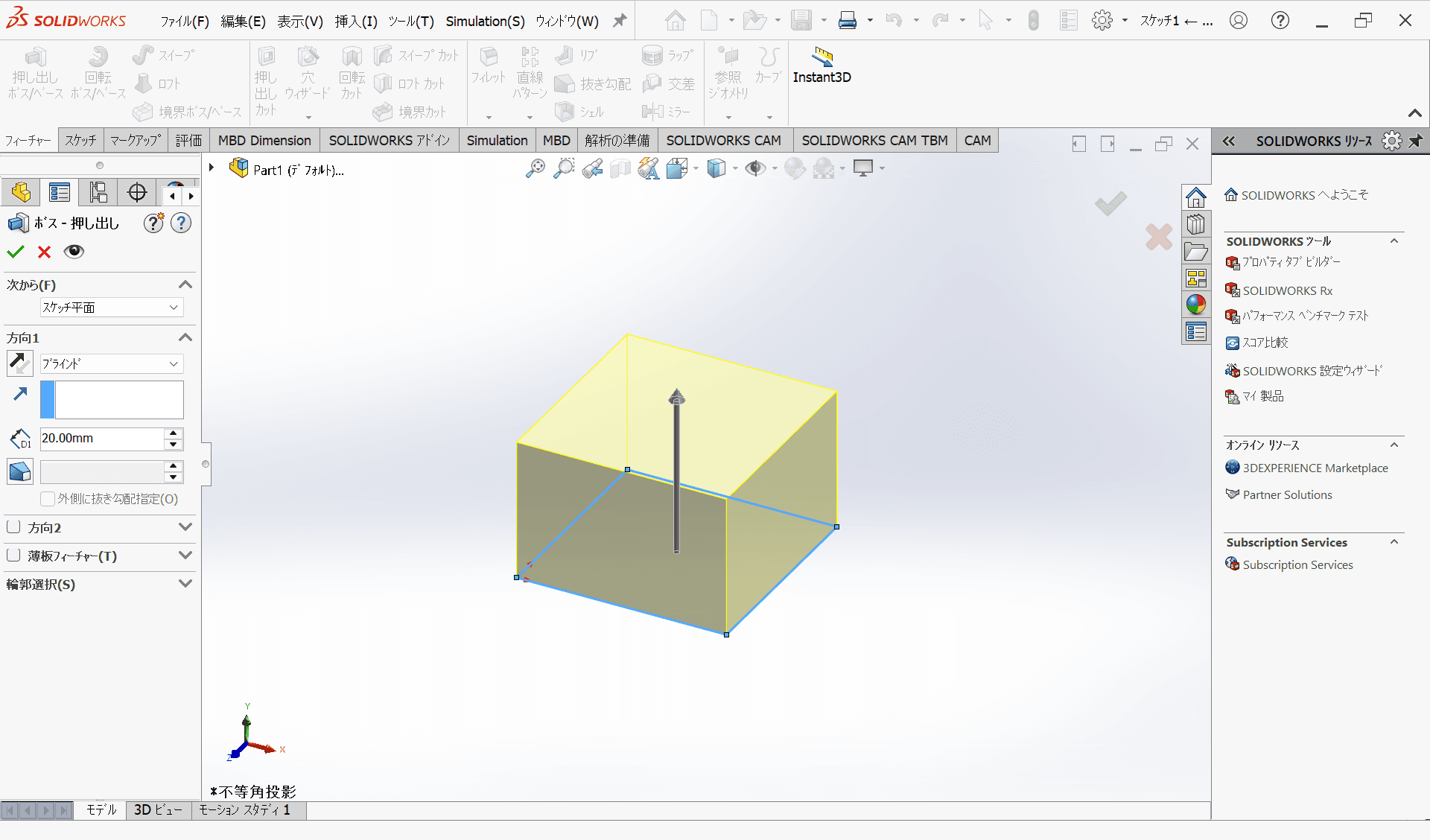The height and width of the screenshot is (840, 1430).
Task: Click the direction of extrusion selection box
Action: pos(112,400)
